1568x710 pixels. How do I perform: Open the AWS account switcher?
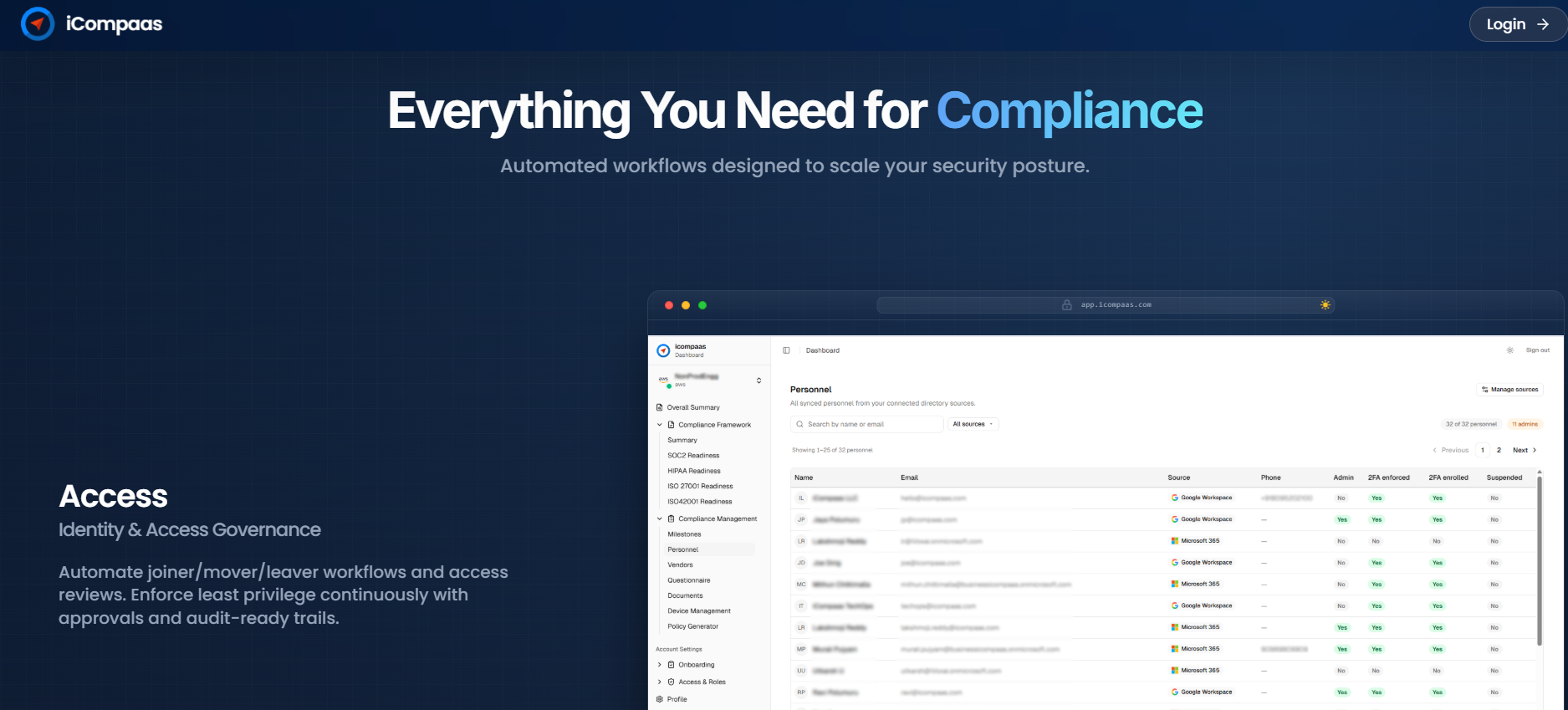tap(758, 381)
